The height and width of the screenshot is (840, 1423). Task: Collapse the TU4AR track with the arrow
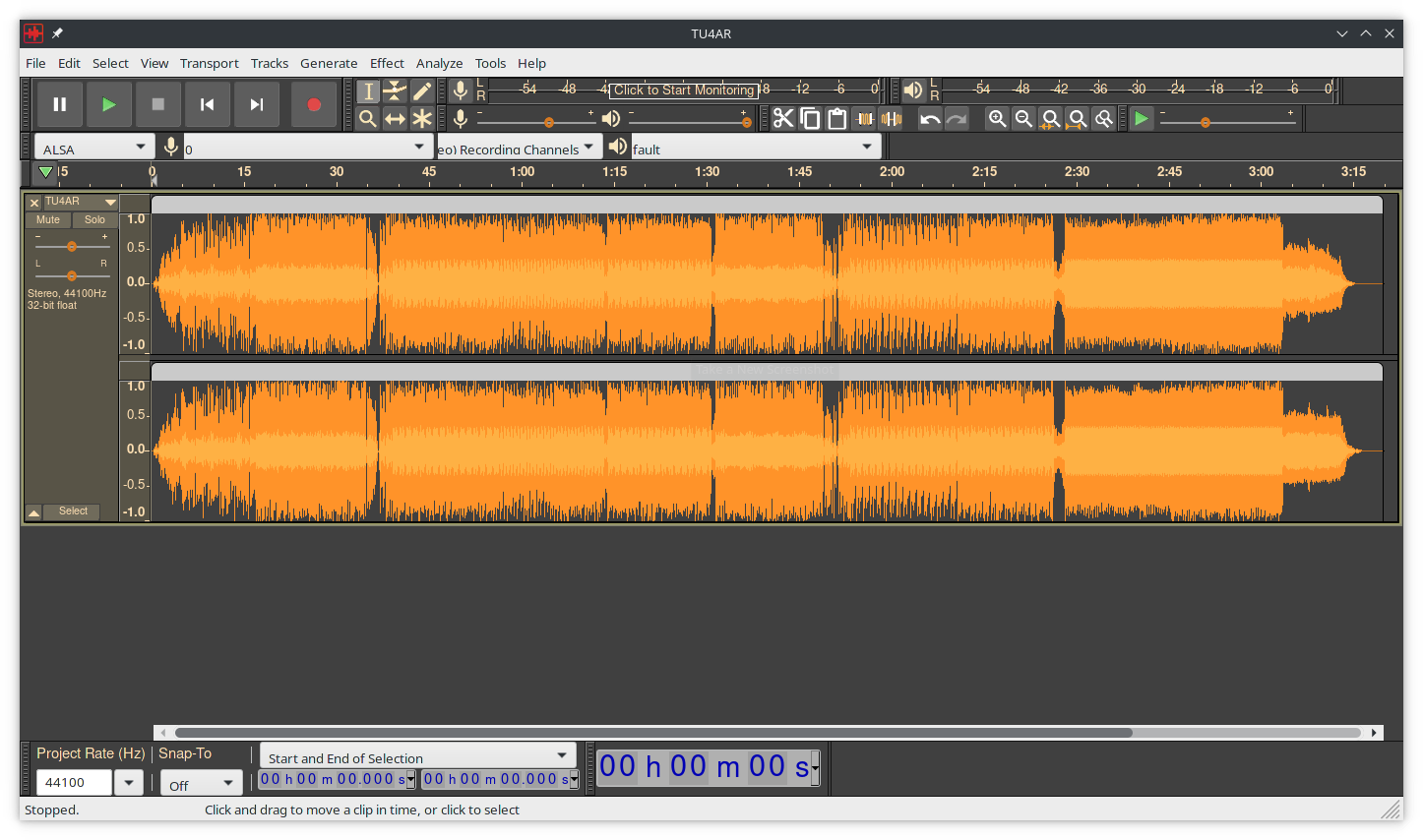coord(33,512)
